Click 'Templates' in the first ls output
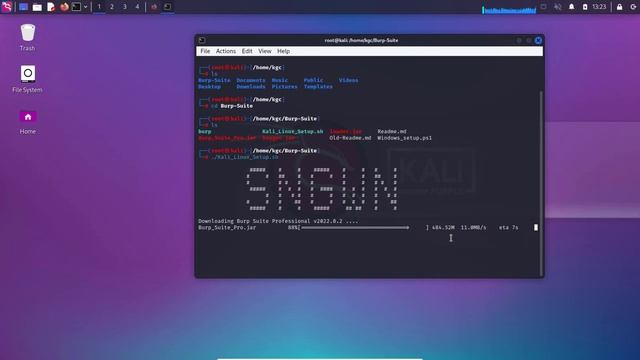This screenshot has width=640, height=360. 318,87
